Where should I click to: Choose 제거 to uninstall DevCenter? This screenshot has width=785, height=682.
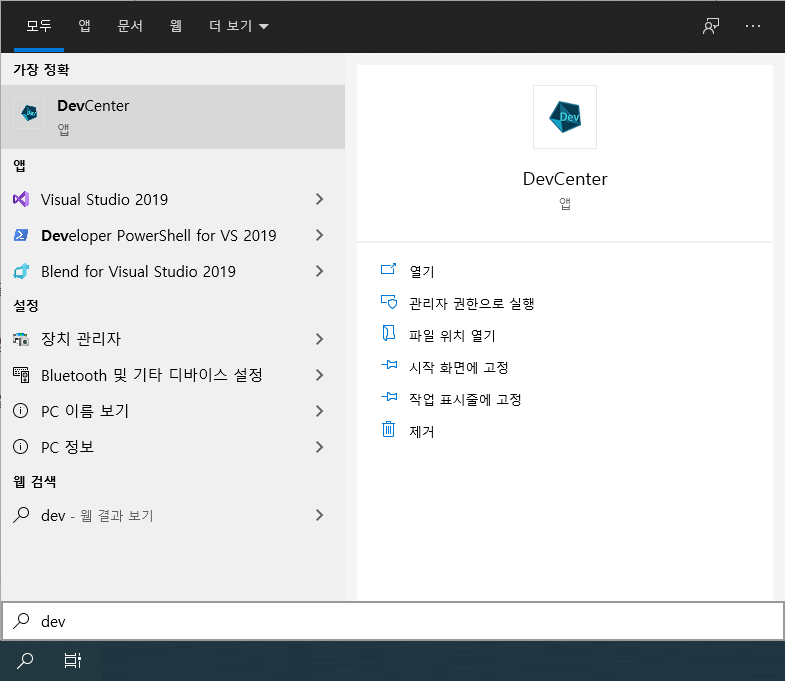tap(422, 431)
